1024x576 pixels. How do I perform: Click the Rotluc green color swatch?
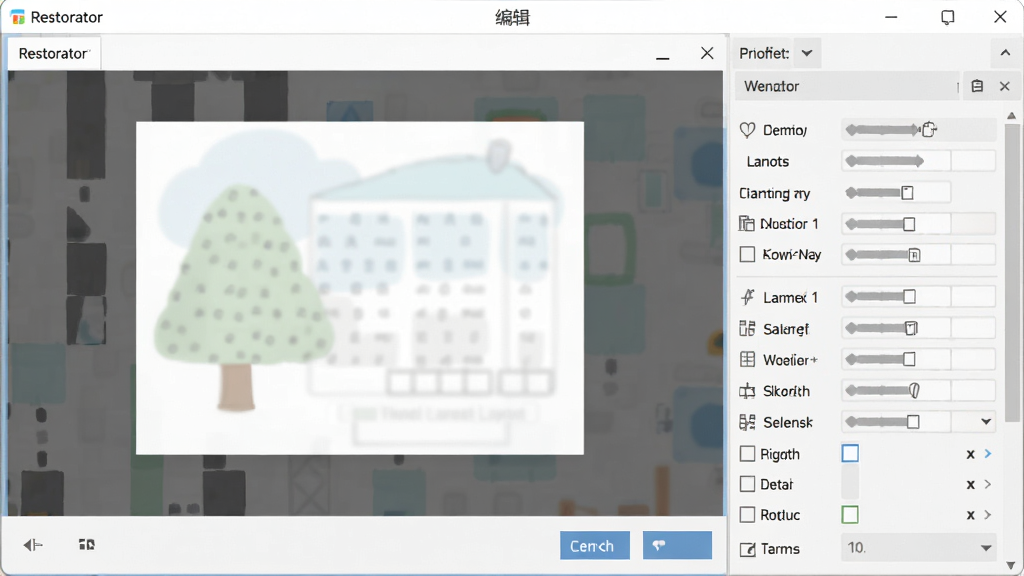pos(850,515)
